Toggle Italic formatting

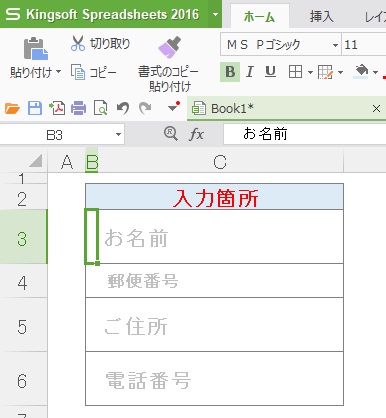[250, 72]
